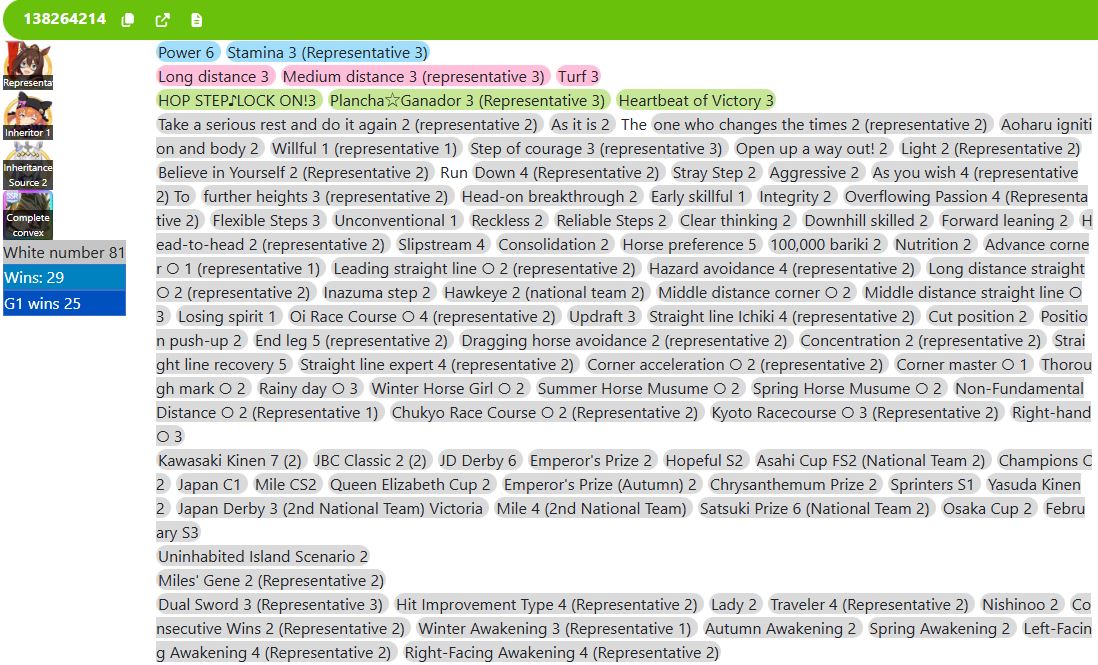Click the Take a serious rest and do it again 2 tag
The image size is (1098, 665).
pos(347,125)
